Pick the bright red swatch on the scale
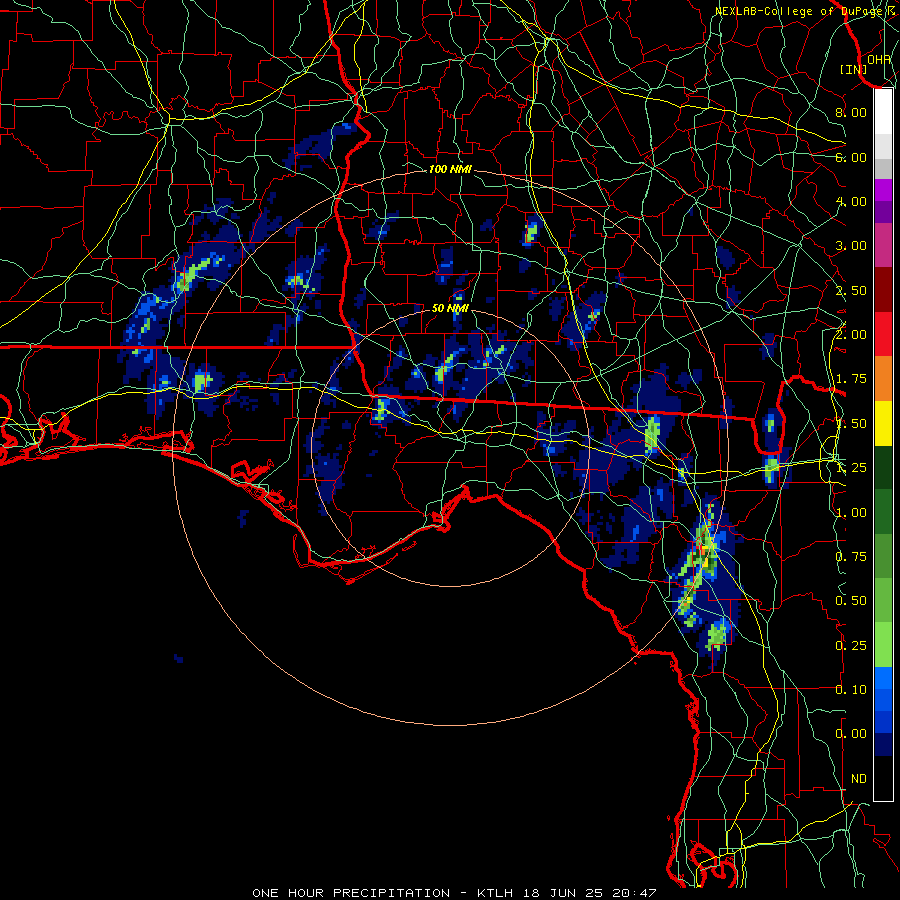 pyautogui.click(x=883, y=334)
